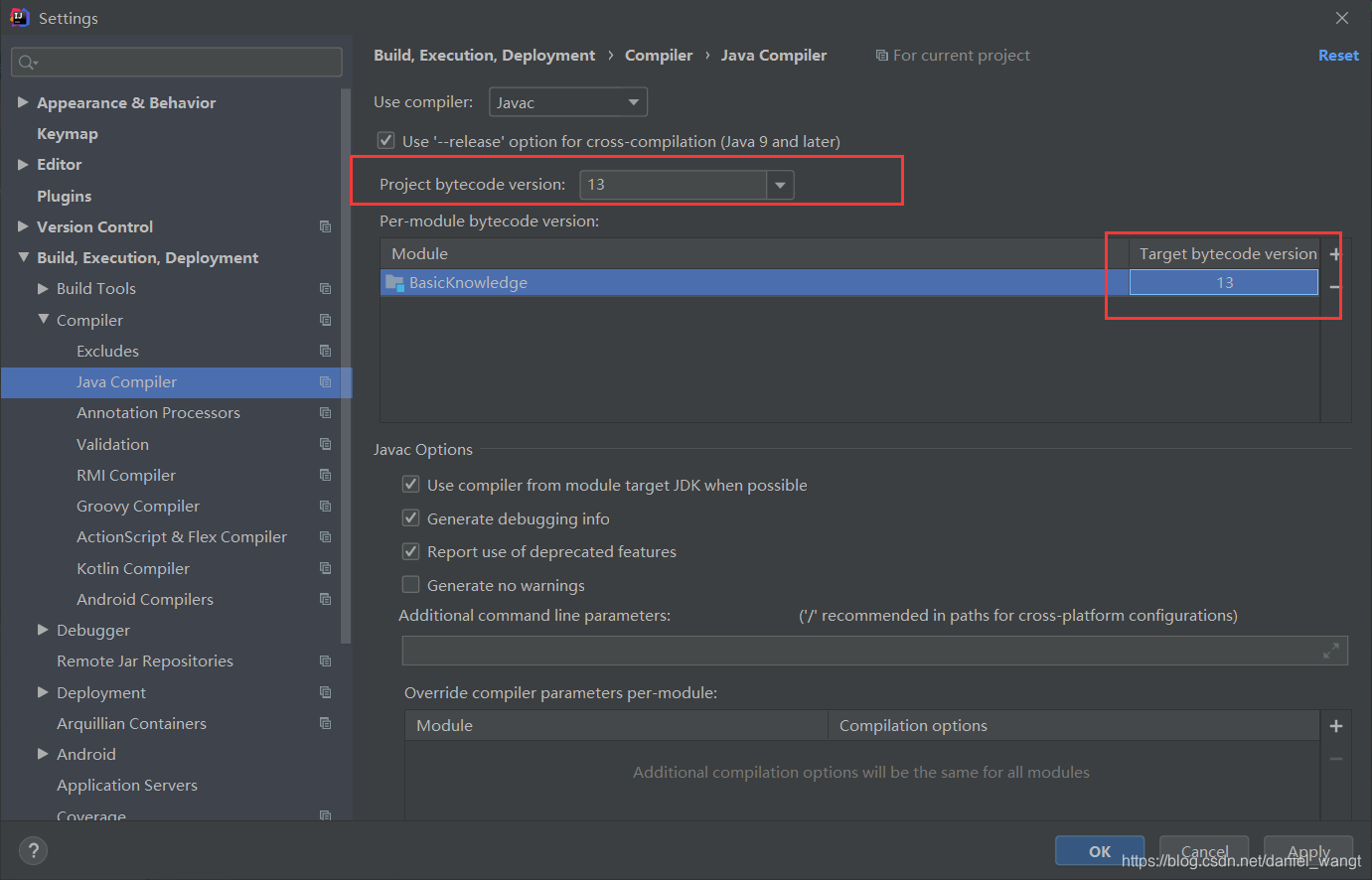1372x880 pixels.
Task: Expand the Deployment tree node
Action: pos(43,692)
